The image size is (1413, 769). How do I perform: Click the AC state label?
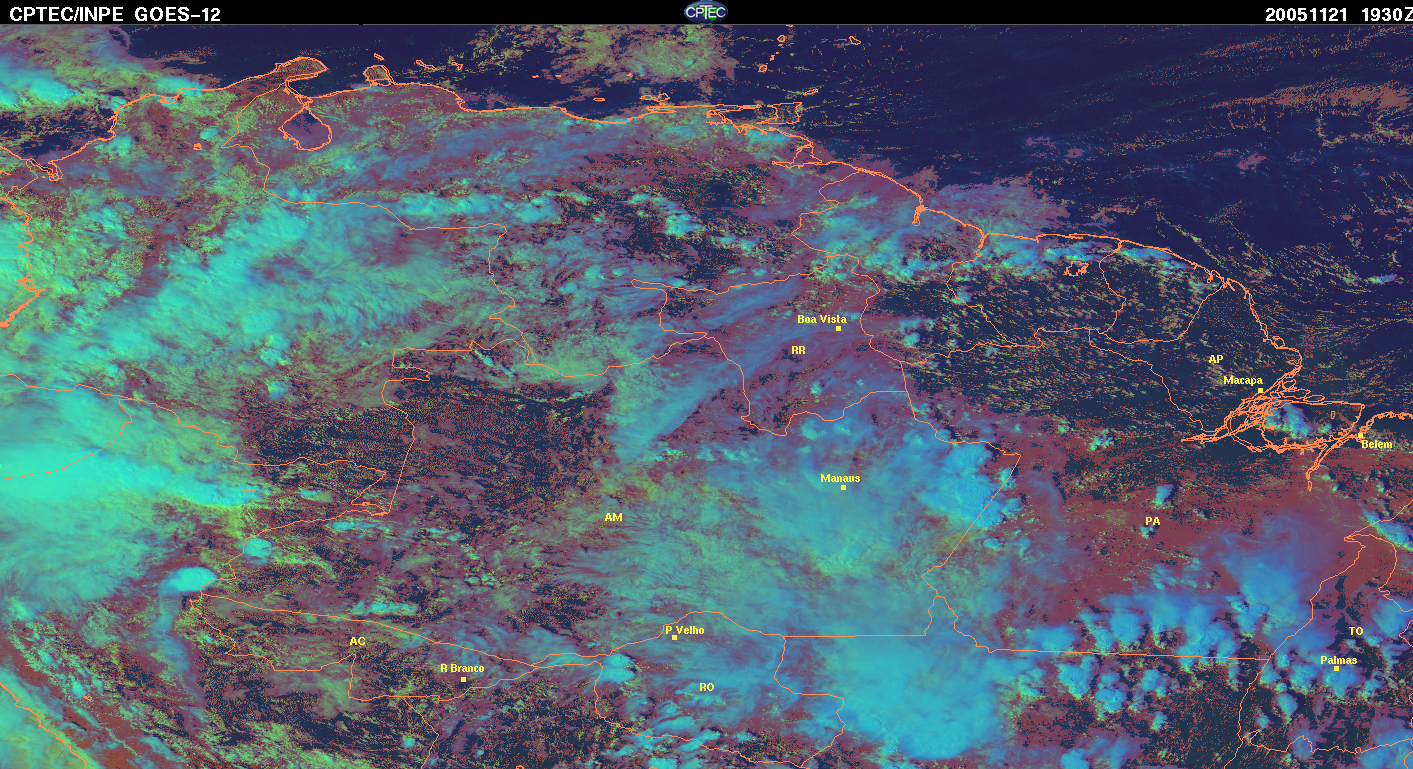[357, 641]
